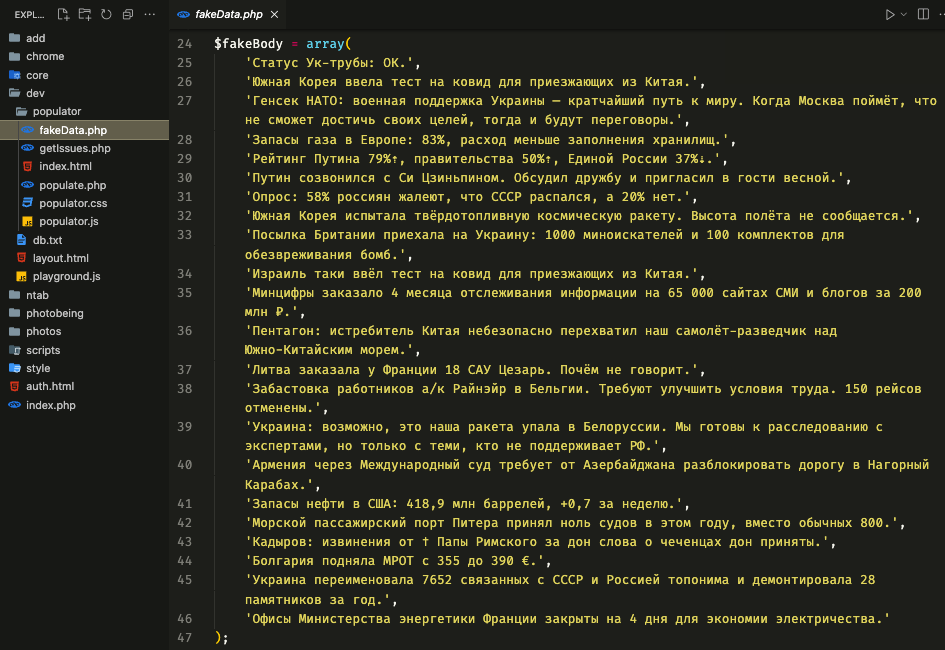The height and width of the screenshot is (650, 945).
Task: Click the HTML icon beside layout.html
Action: (x=21, y=257)
